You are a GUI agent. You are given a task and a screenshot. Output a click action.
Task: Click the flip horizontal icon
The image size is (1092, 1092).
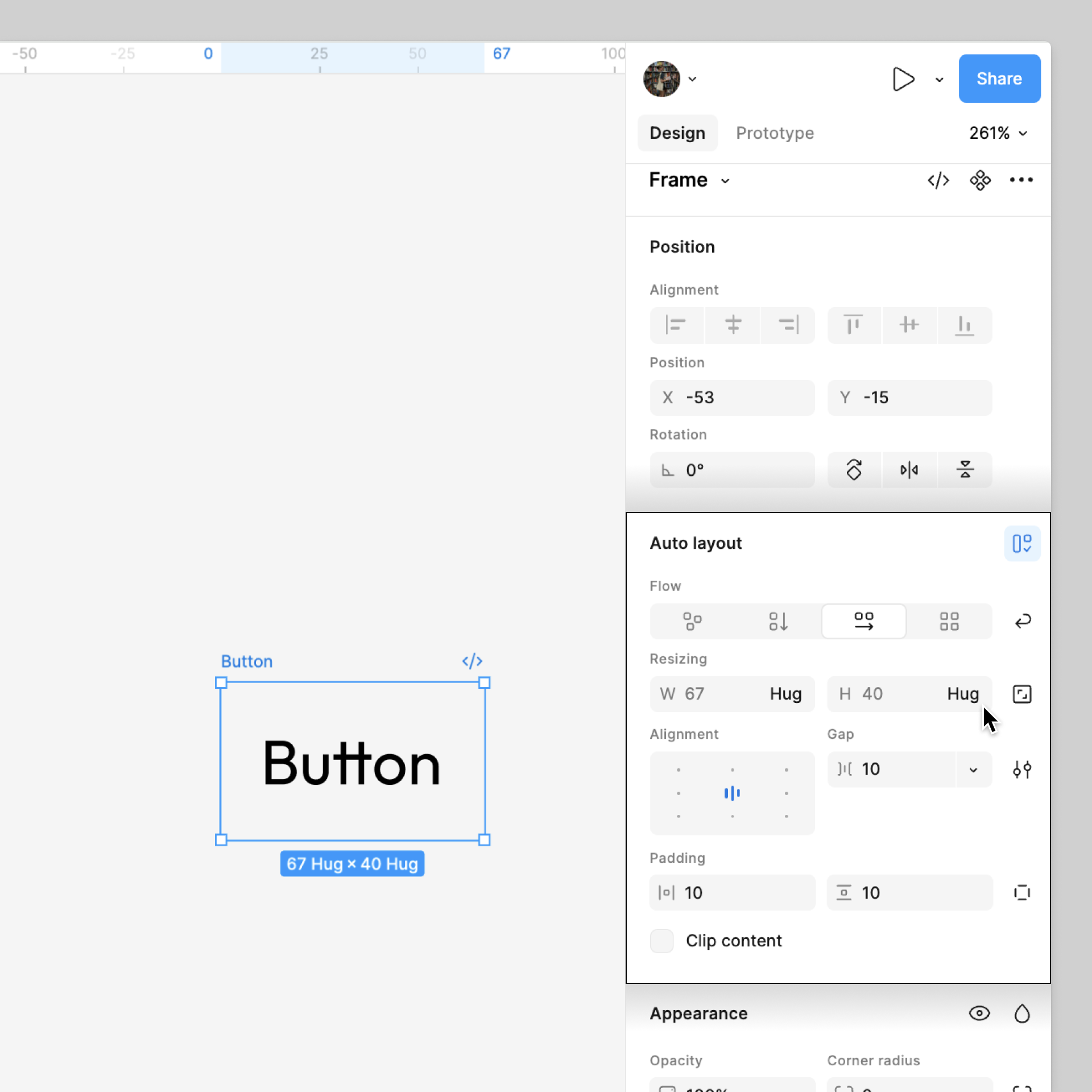(x=909, y=470)
